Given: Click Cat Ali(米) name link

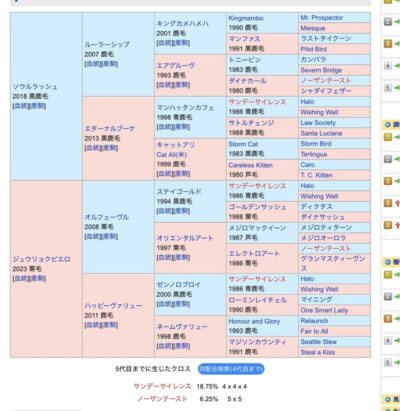Looking at the screenshot, I should pyautogui.click(x=171, y=155).
